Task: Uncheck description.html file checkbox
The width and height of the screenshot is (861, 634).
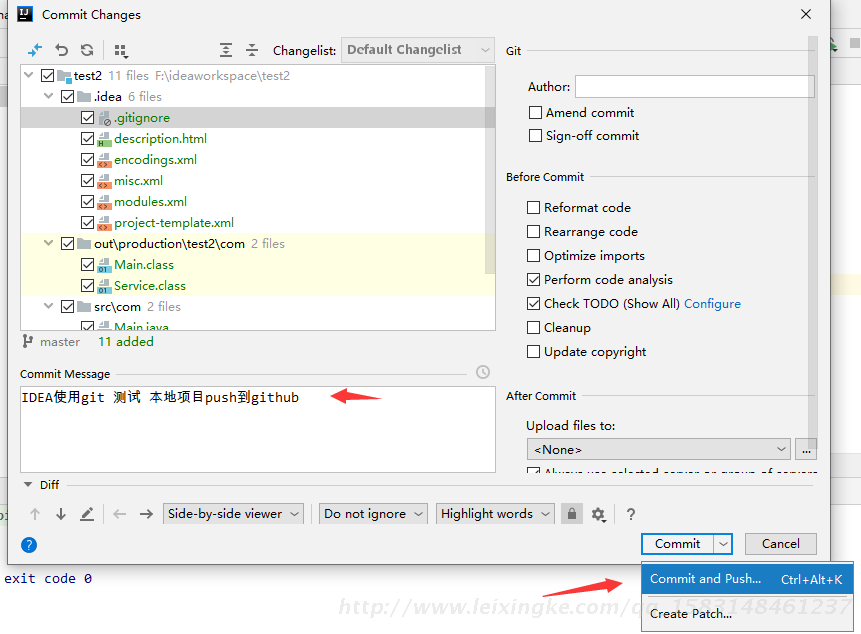Action: [87, 138]
